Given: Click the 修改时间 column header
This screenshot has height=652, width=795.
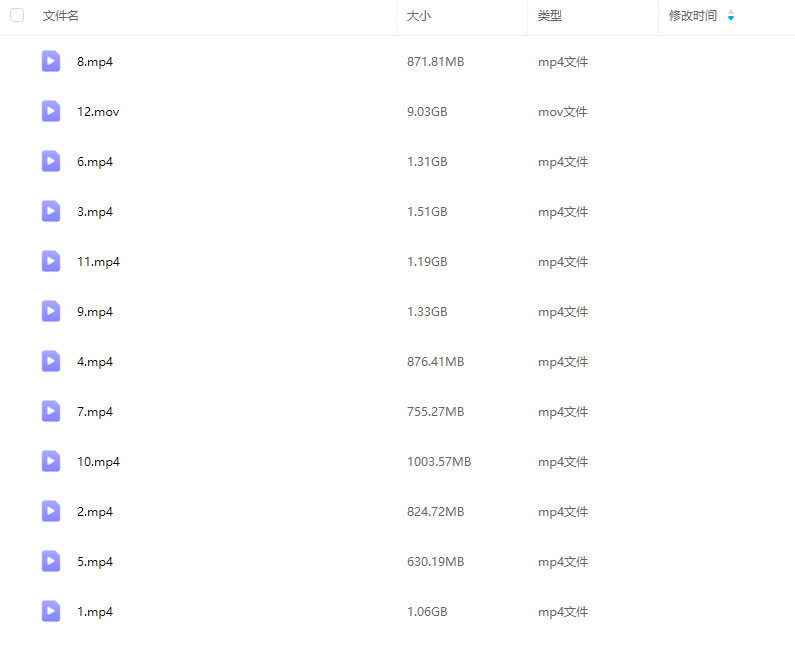Looking at the screenshot, I should [693, 16].
